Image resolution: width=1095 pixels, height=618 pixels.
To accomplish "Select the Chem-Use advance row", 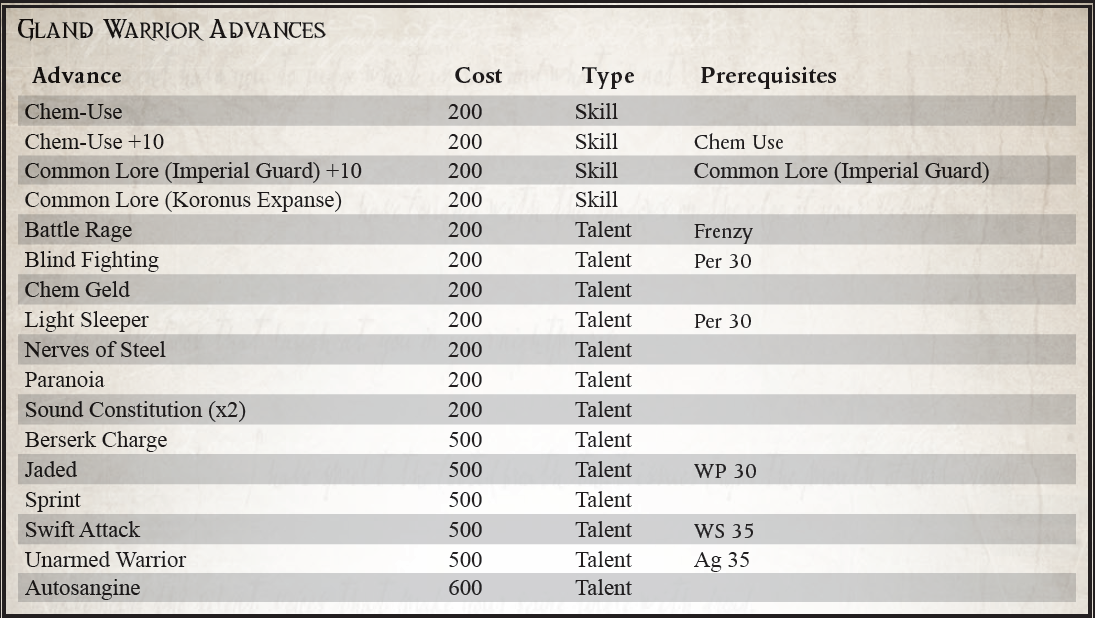I will (x=547, y=112).
